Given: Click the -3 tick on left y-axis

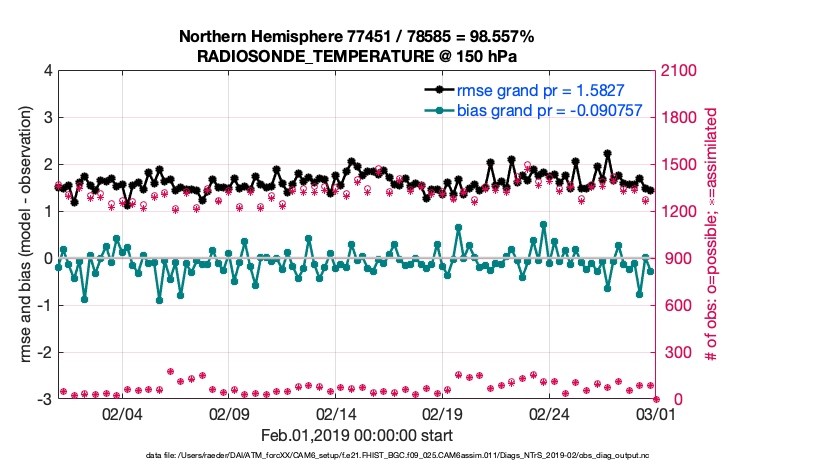Looking at the screenshot, I should (x=45, y=399).
